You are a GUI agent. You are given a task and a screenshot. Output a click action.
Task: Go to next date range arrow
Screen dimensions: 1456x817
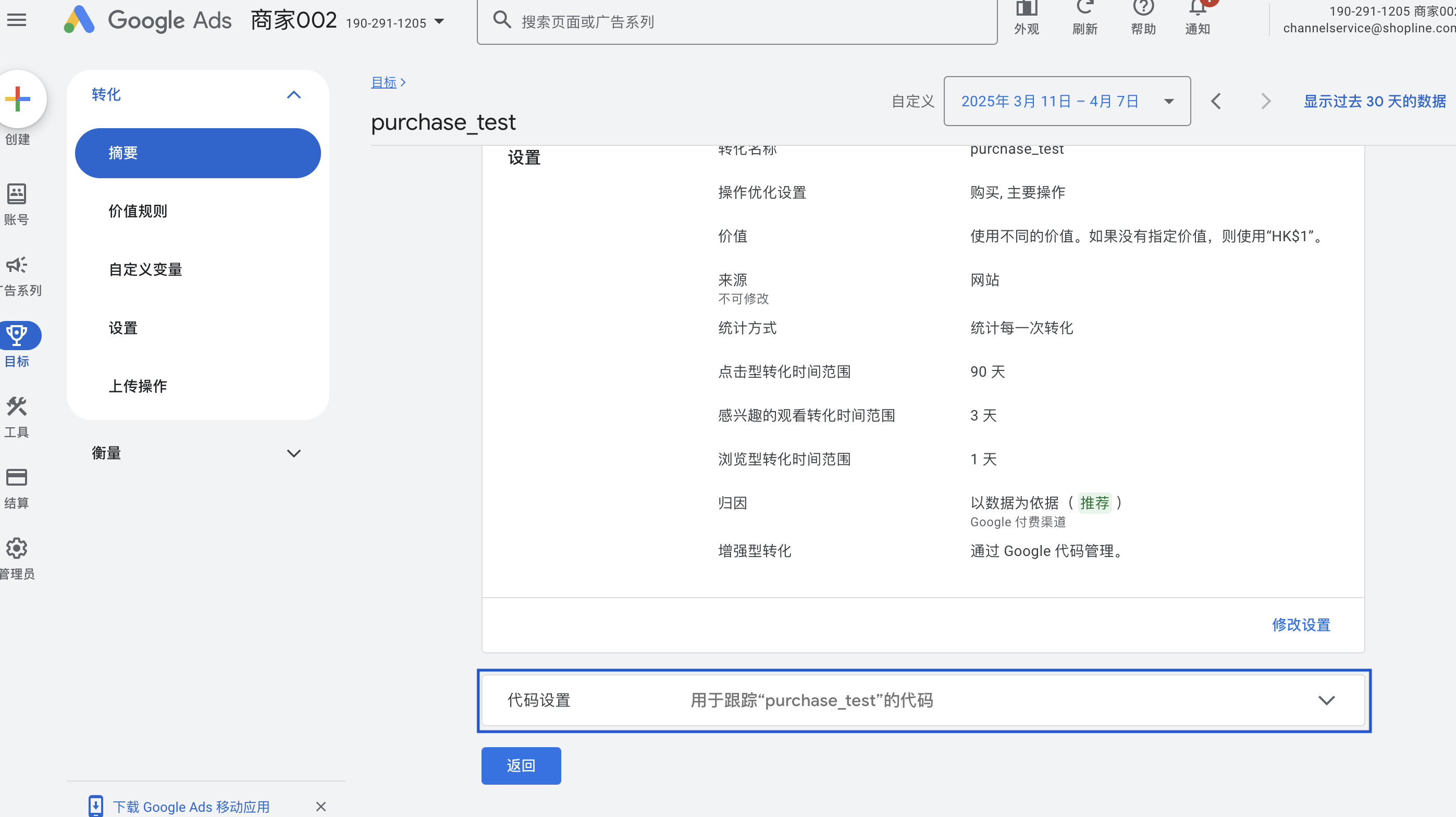[x=1265, y=101]
